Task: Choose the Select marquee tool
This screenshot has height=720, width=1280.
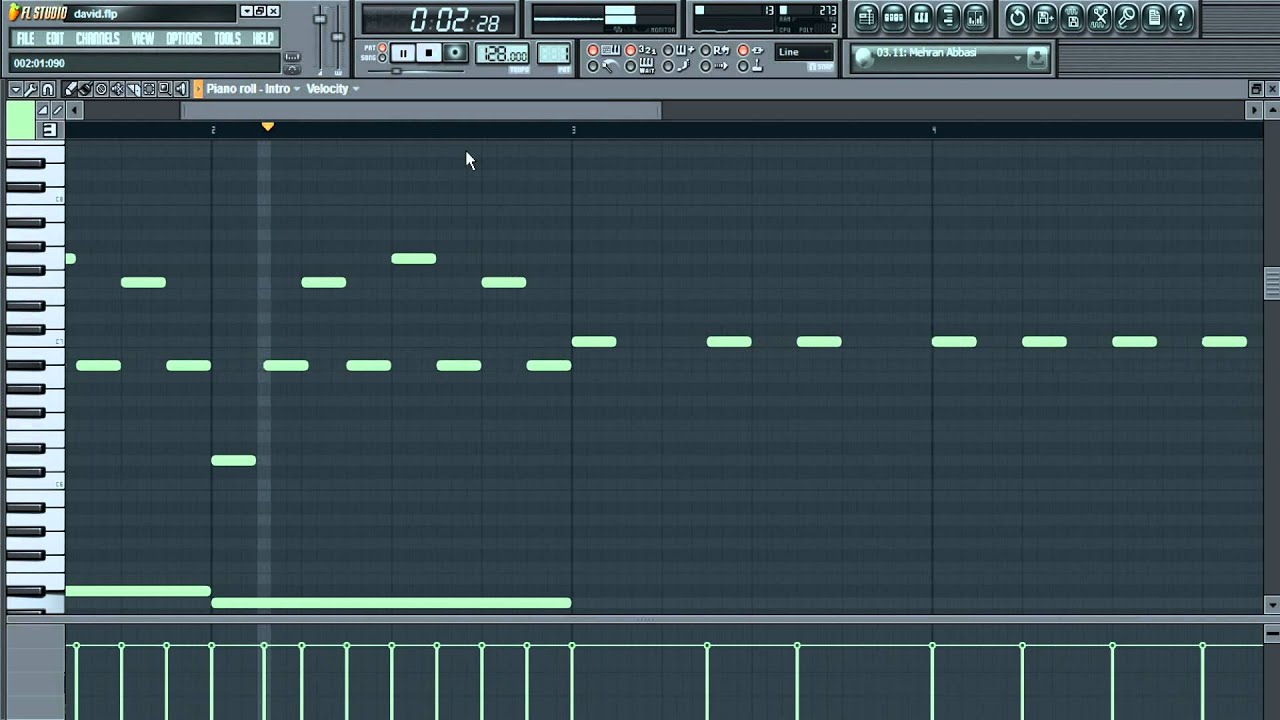Action: pyautogui.click(x=149, y=89)
